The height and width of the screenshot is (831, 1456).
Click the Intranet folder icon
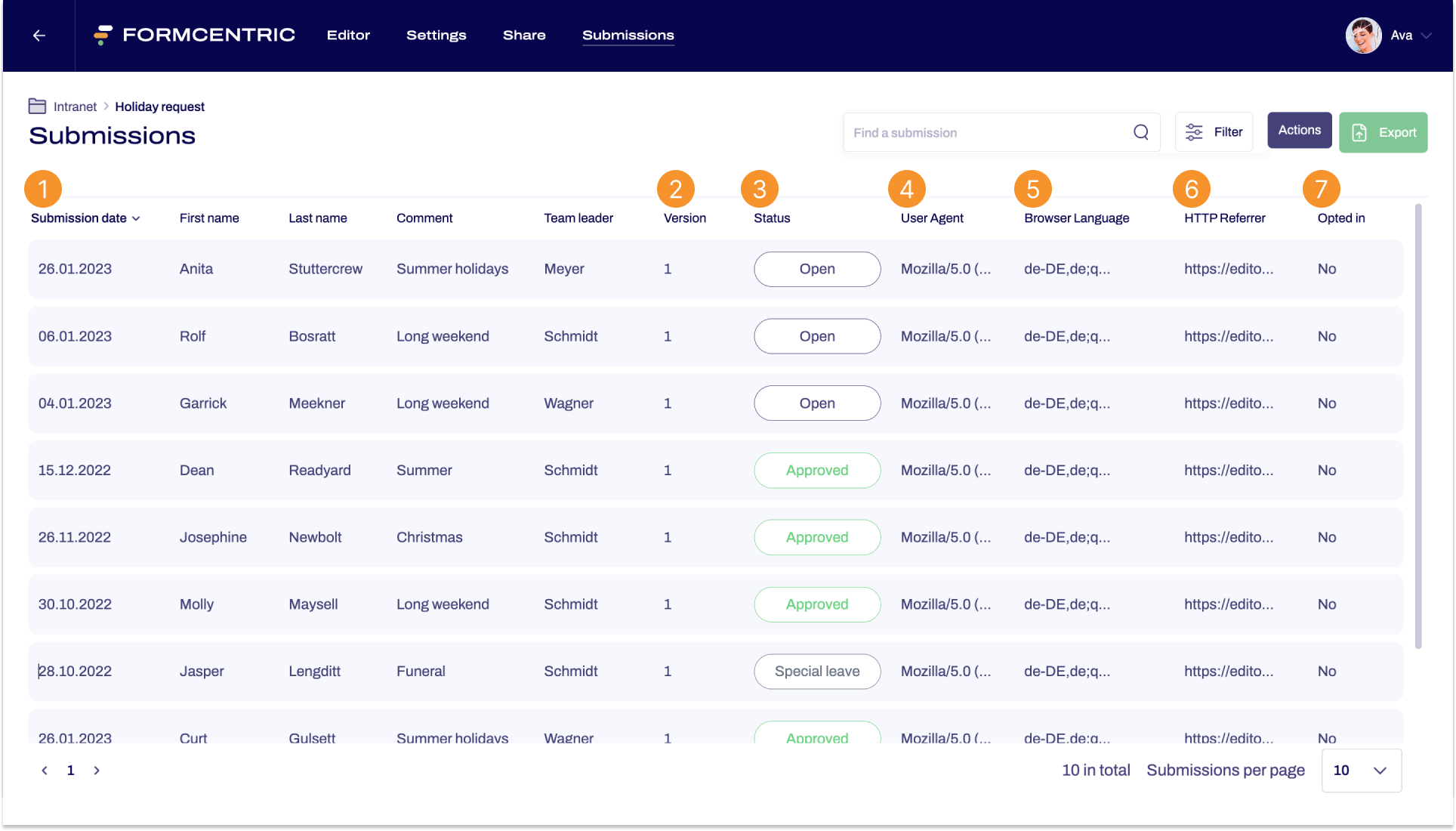37,106
